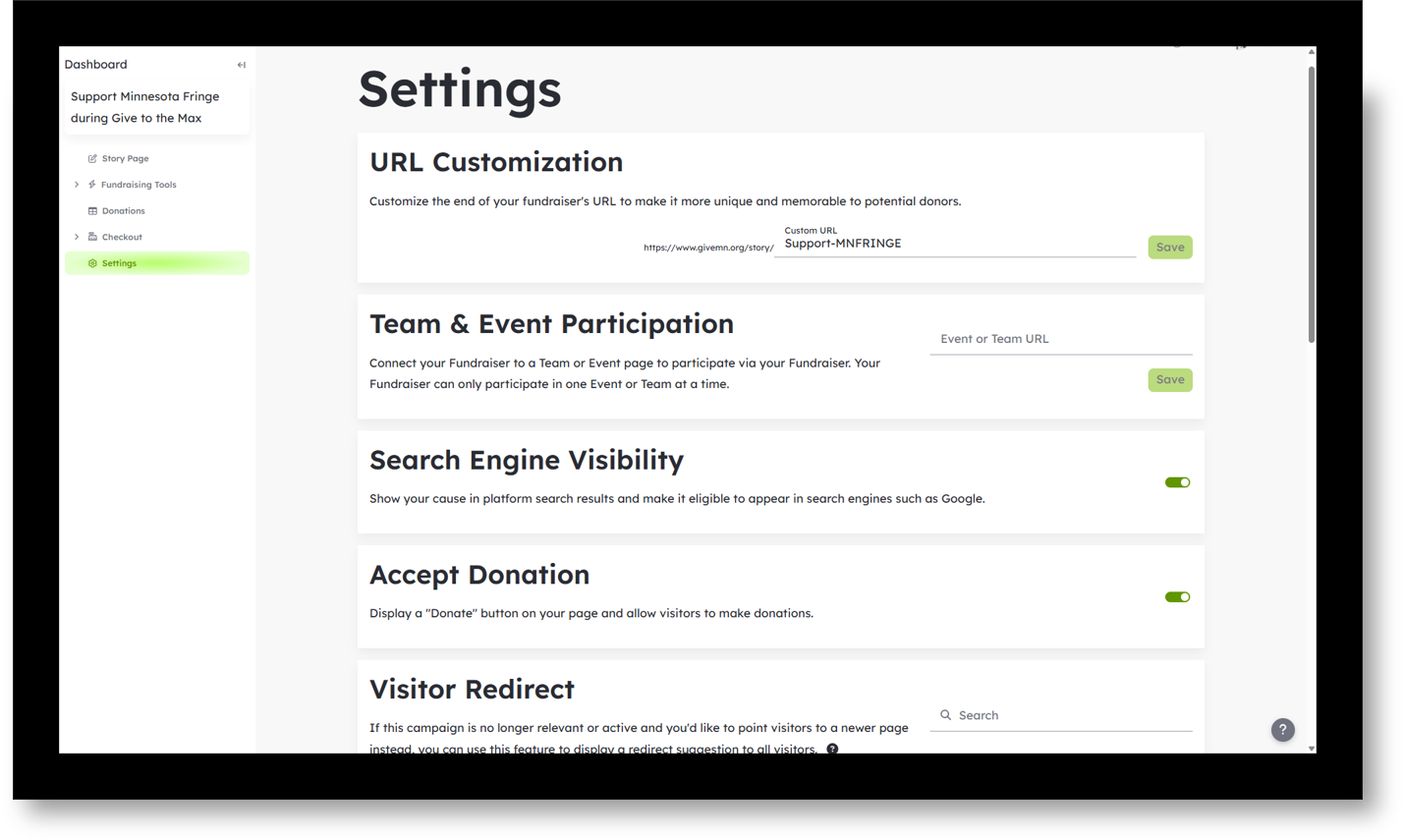This screenshot has width=1403, height=840.
Task: Collapse the Dashboard sidebar with arrow icon
Action: (x=241, y=65)
